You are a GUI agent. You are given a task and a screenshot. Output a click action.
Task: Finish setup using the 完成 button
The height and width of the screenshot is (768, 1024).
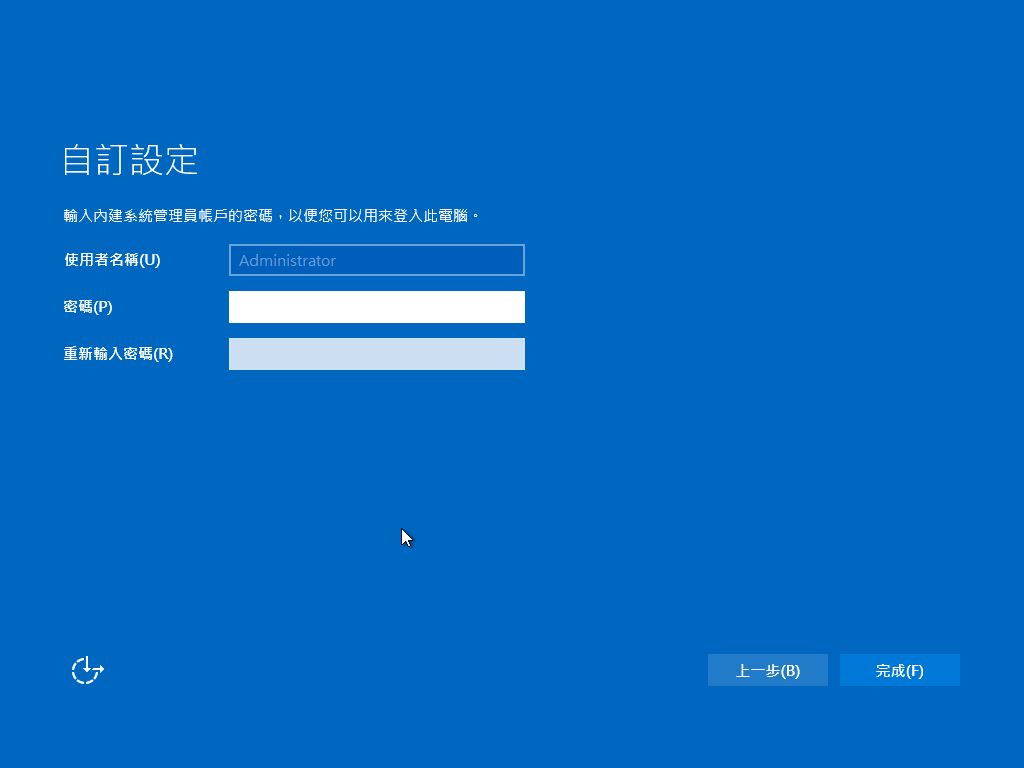[899, 670]
